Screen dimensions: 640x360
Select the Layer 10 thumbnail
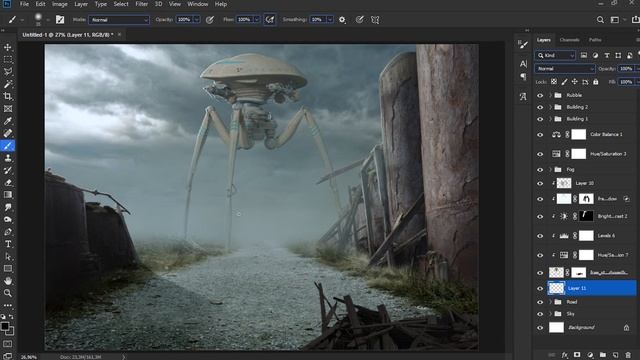click(x=564, y=183)
